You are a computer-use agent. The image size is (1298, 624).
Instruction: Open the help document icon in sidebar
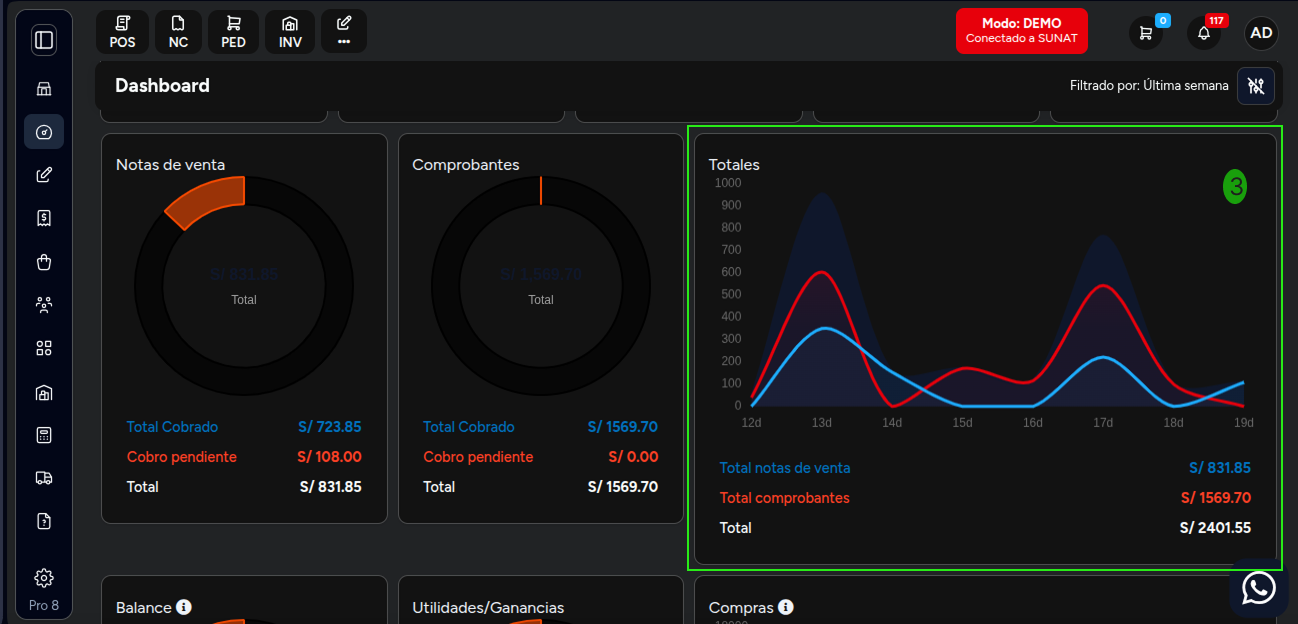tap(44, 521)
